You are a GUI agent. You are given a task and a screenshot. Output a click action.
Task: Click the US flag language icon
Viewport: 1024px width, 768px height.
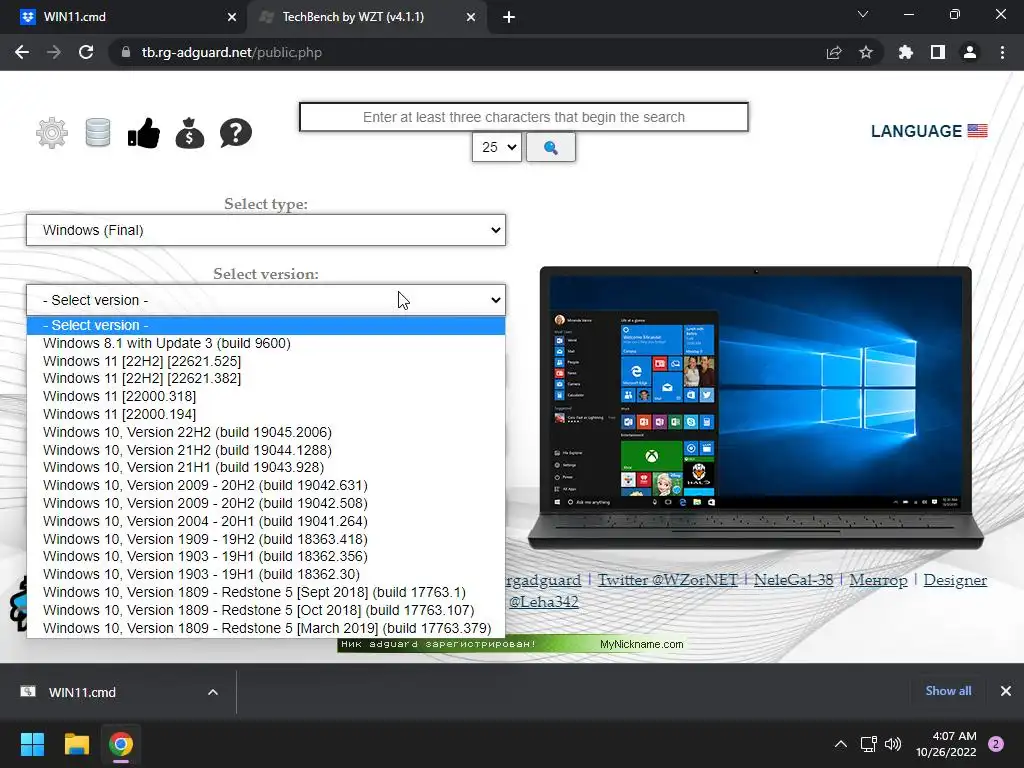coord(978,131)
